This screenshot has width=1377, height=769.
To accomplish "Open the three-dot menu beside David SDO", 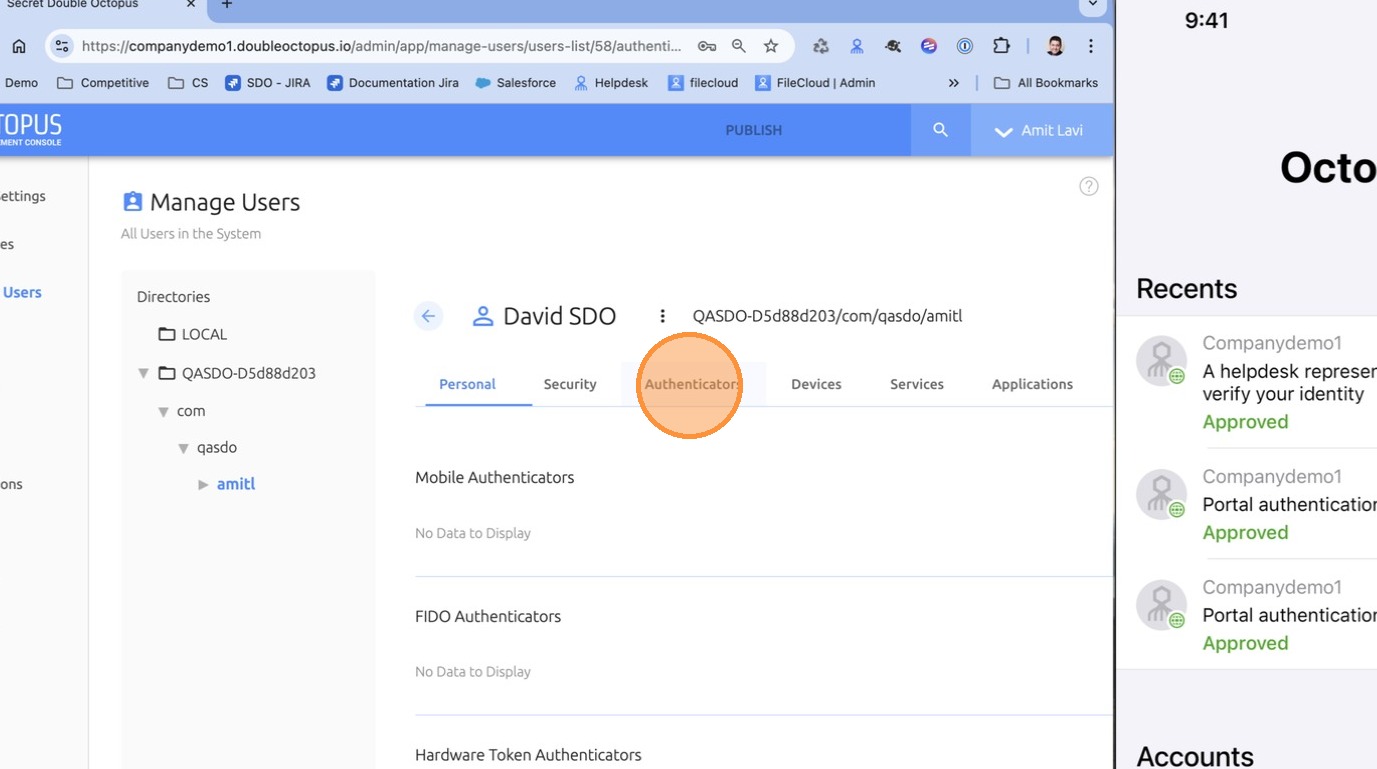I will coord(662,316).
